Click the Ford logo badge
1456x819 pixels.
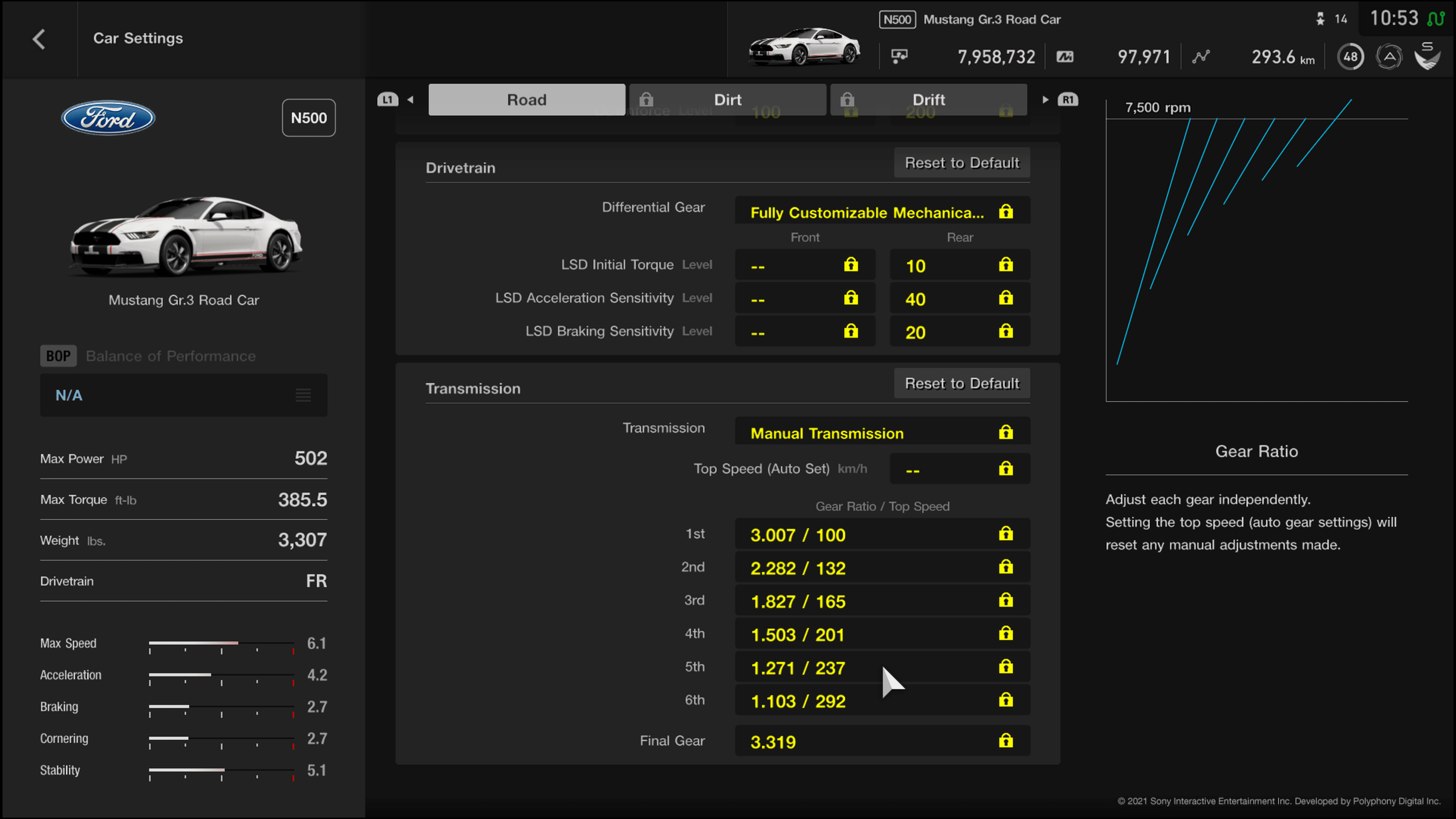point(108,118)
